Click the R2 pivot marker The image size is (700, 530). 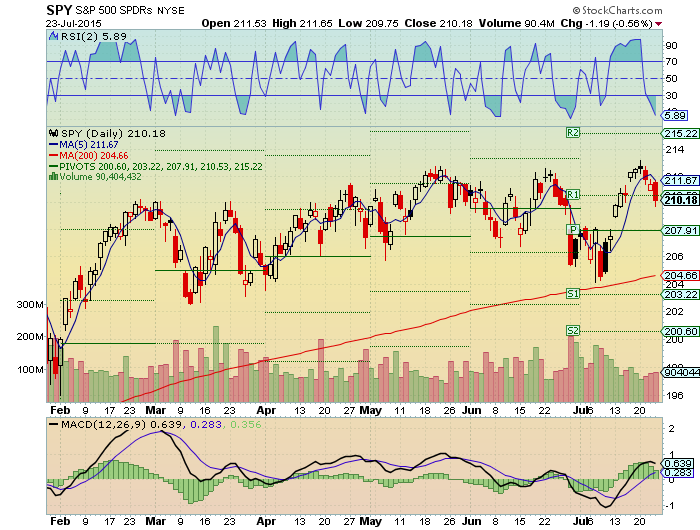click(573, 133)
